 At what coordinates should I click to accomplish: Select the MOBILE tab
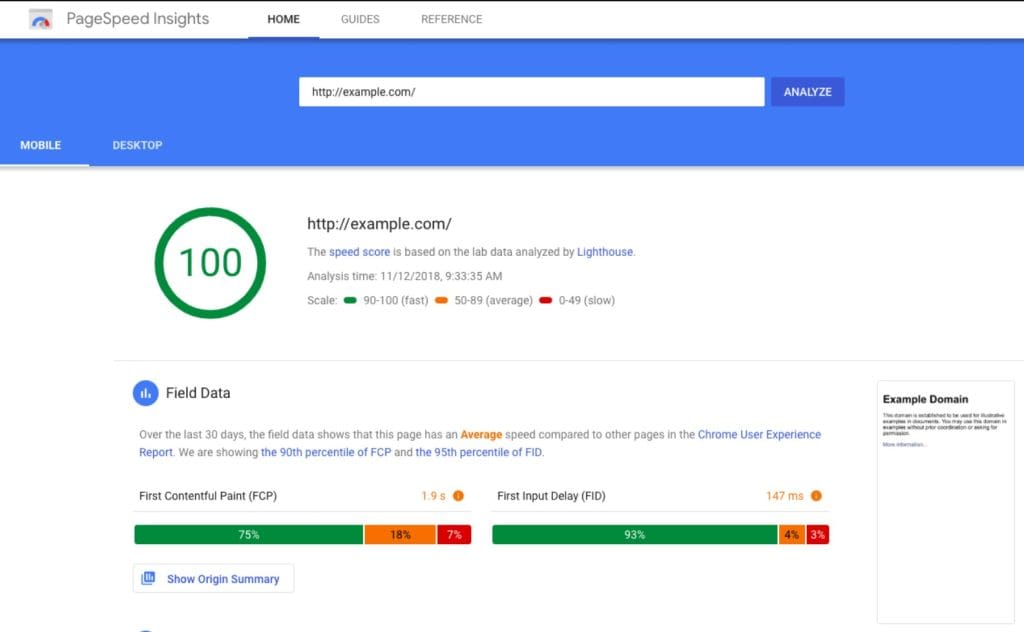coord(41,145)
